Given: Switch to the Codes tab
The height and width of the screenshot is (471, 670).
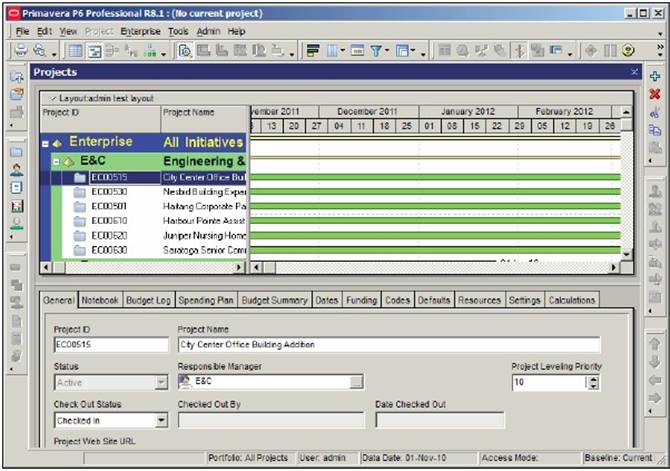Looking at the screenshot, I should [x=397, y=300].
